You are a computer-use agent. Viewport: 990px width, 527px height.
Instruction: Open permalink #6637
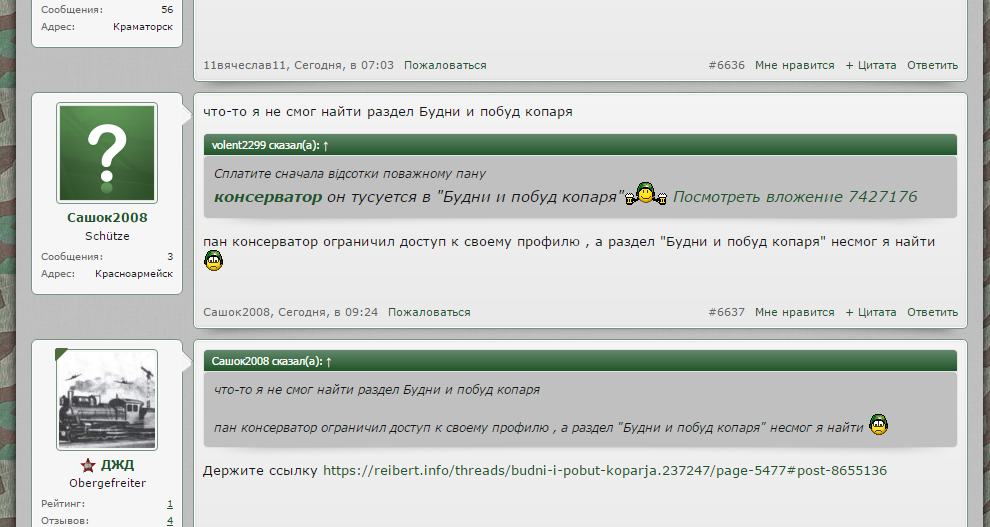727,312
